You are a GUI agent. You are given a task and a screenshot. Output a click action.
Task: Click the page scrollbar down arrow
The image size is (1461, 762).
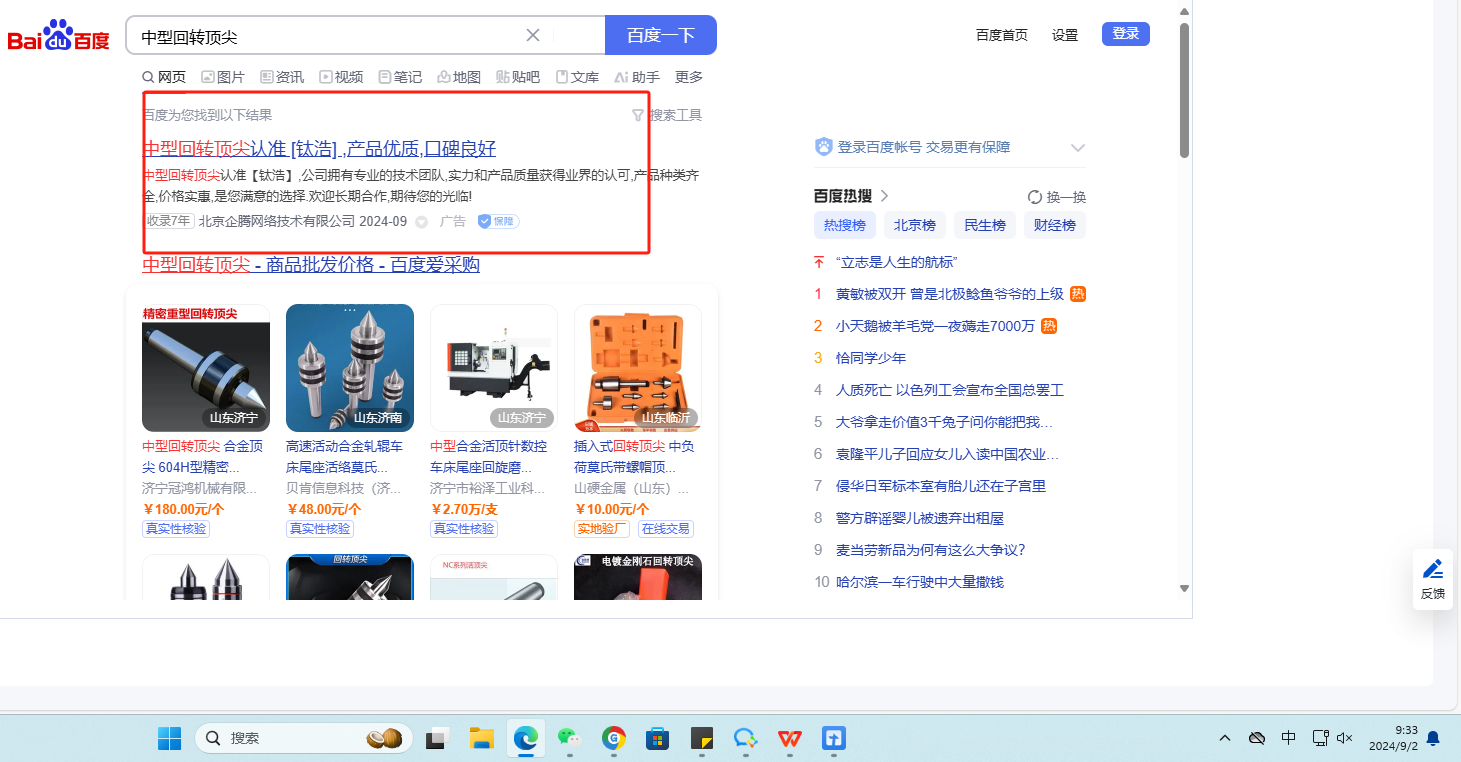click(x=1184, y=588)
